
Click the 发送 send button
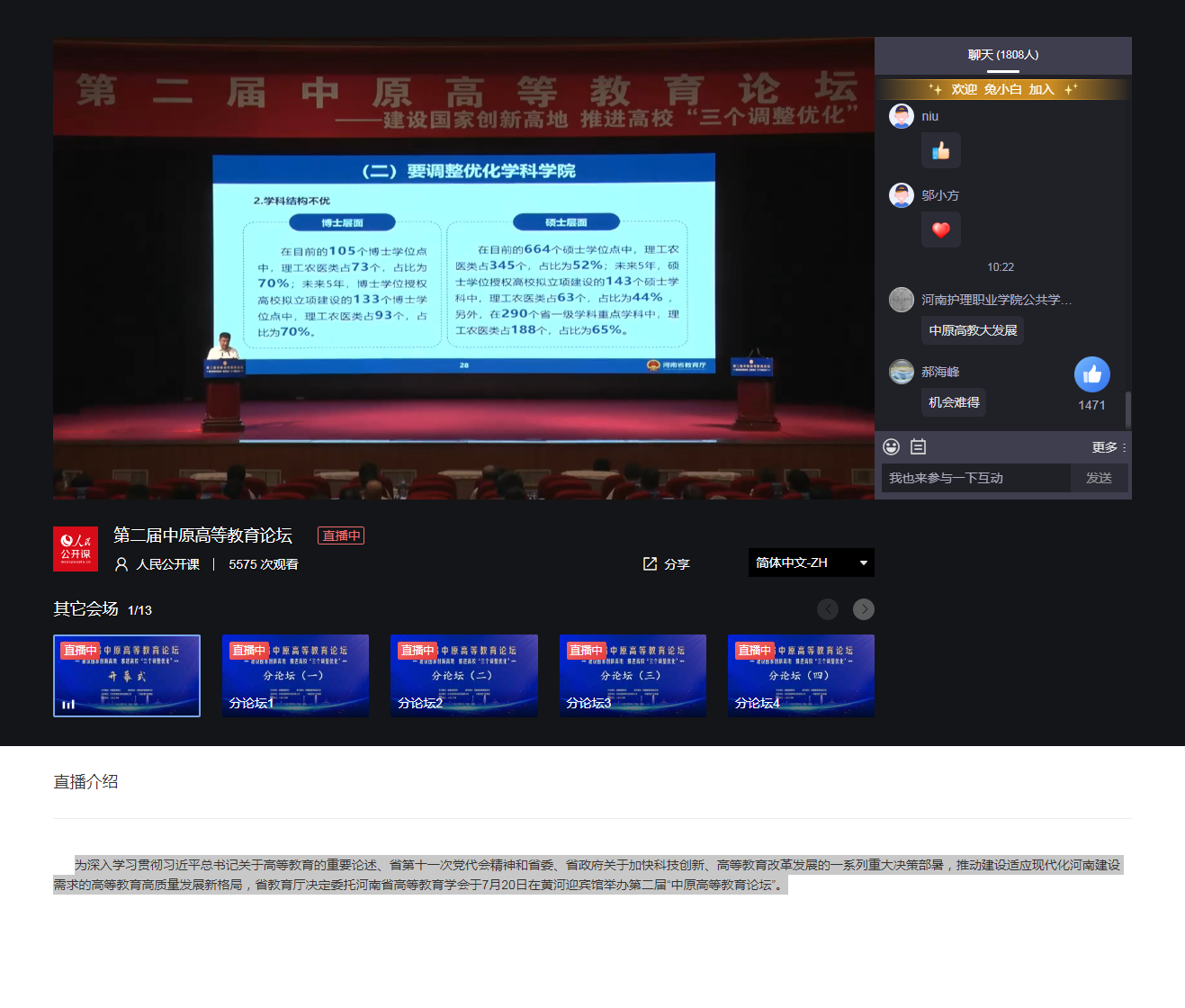point(1099,478)
